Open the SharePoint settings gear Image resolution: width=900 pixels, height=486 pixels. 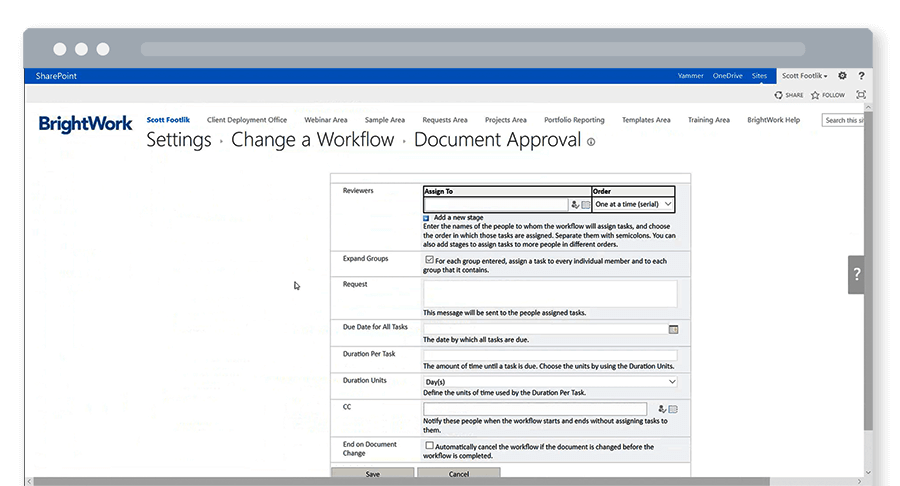(x=842, y=76)
